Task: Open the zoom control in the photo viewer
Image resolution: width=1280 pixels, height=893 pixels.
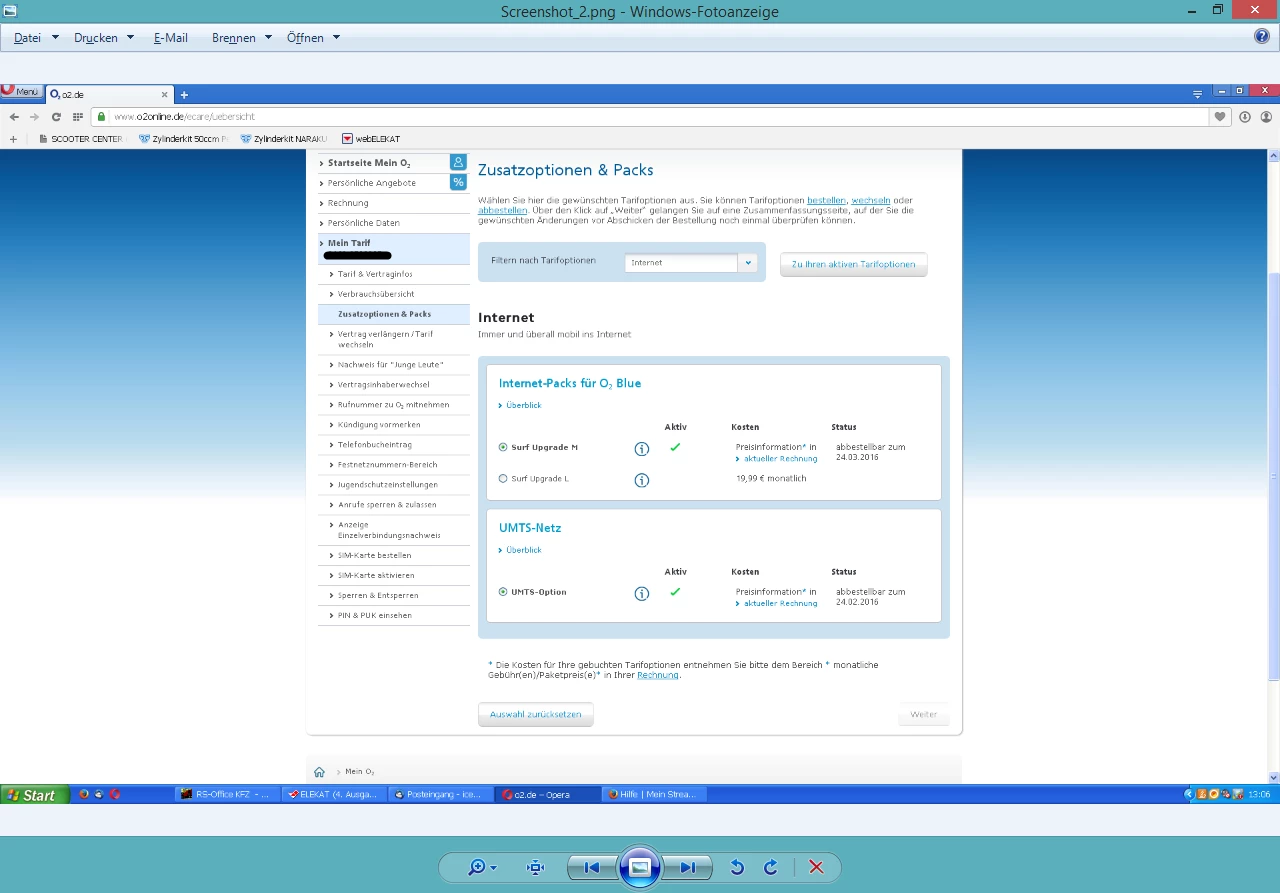Action: coord(482,868)
